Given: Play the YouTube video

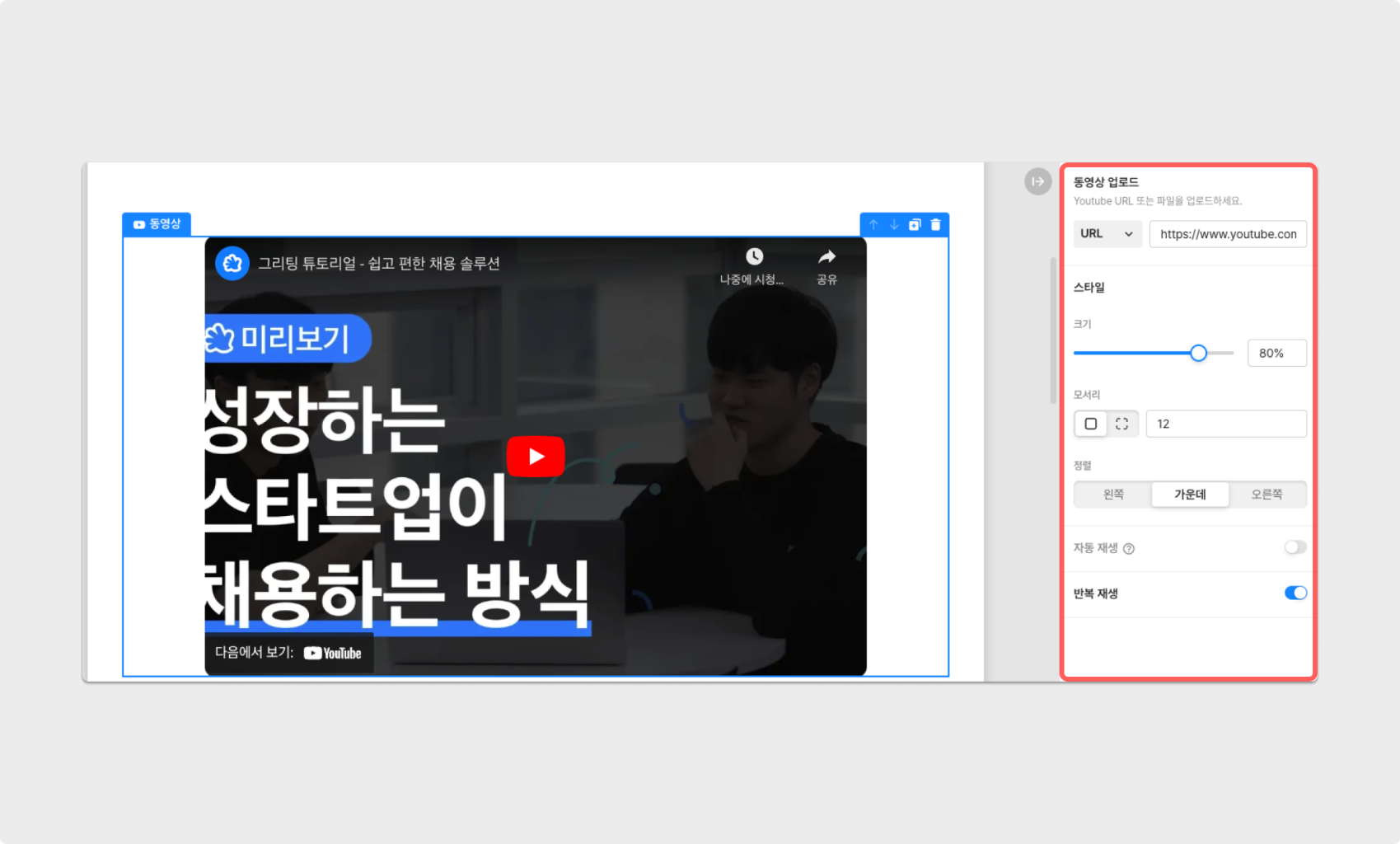Looking at the screenshot, I should coord(536,456).
